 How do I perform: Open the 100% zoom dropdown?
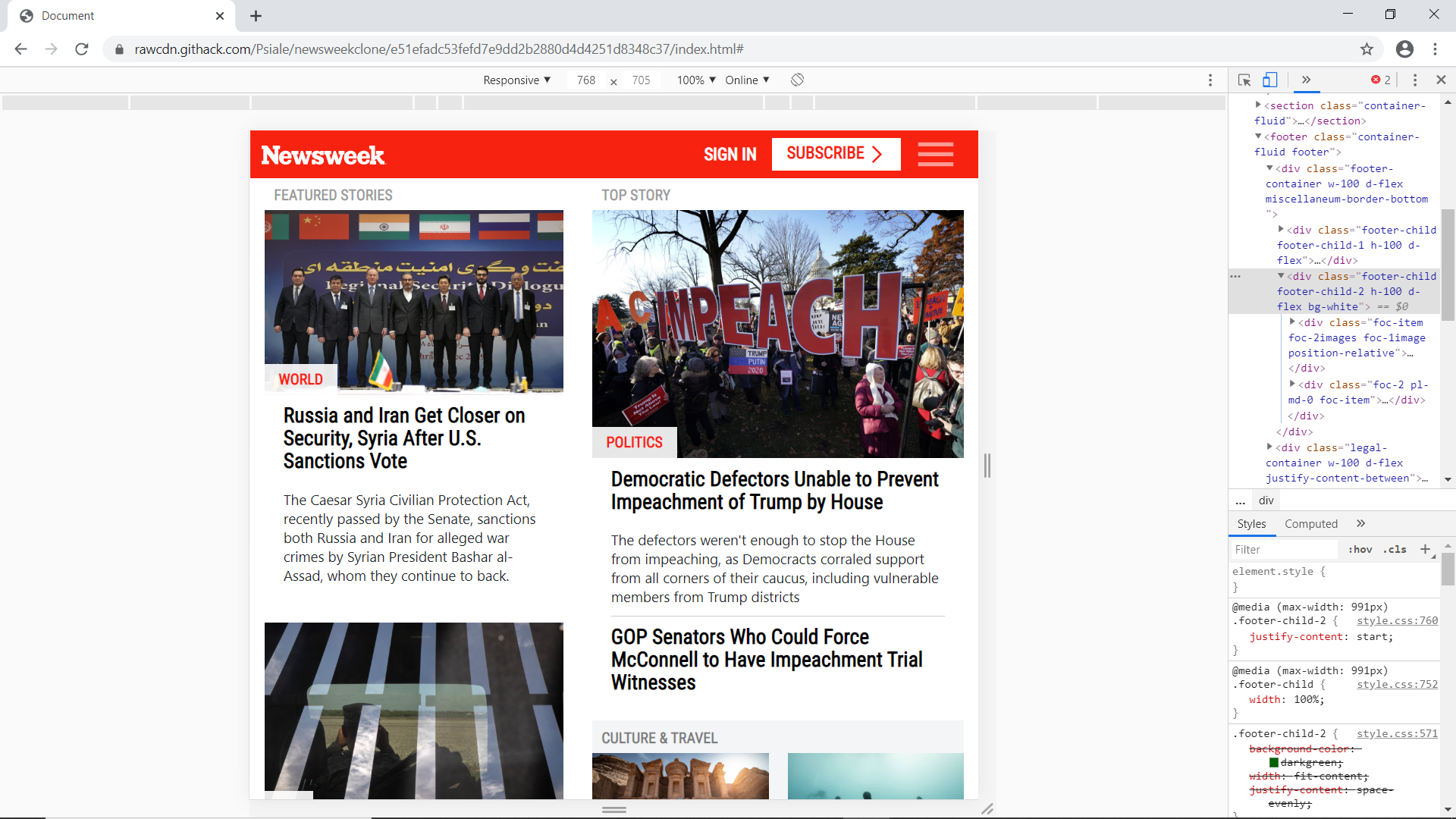click(696, 80)
